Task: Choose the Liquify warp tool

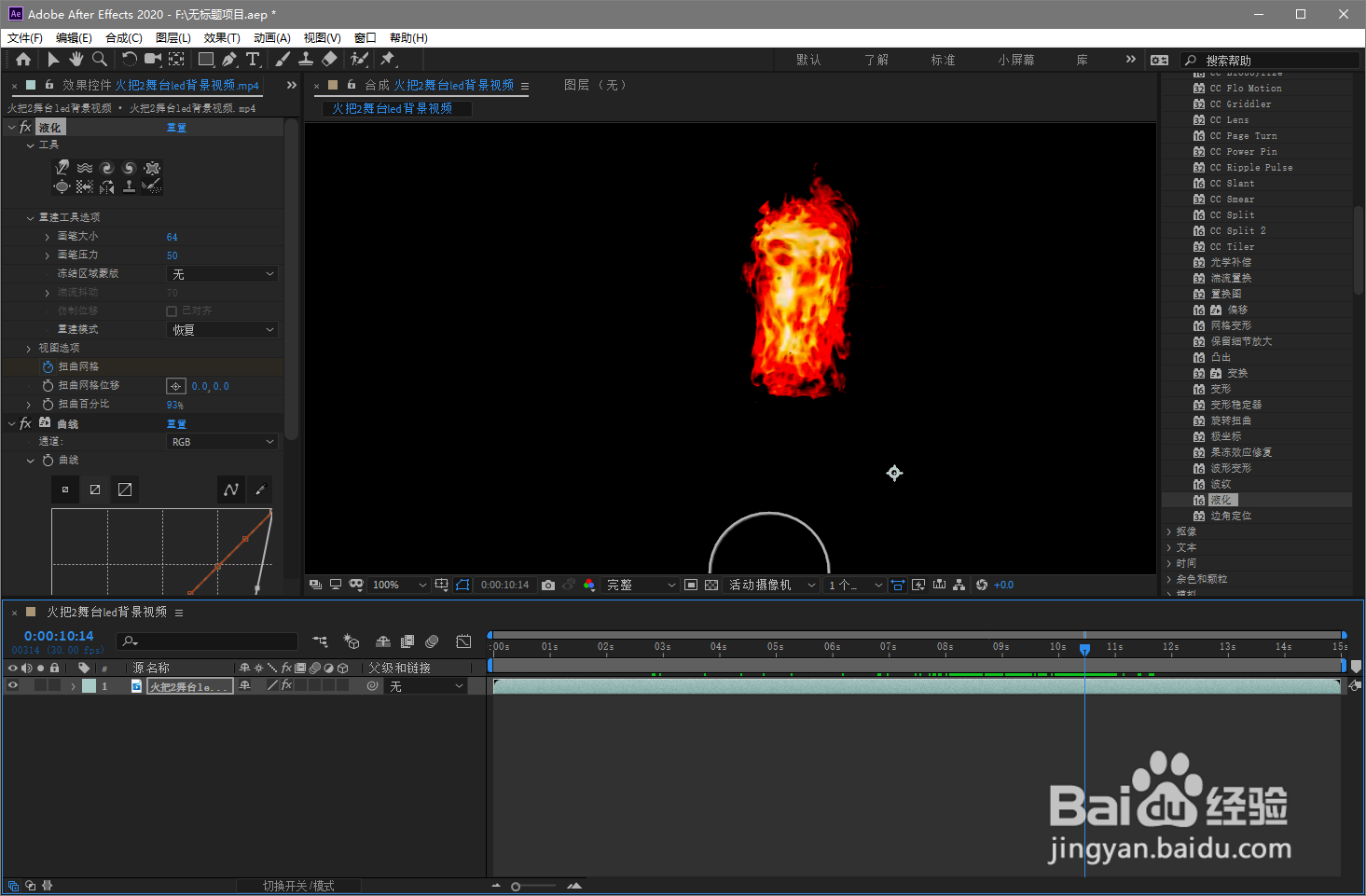Action: click(x=62, y=168)
